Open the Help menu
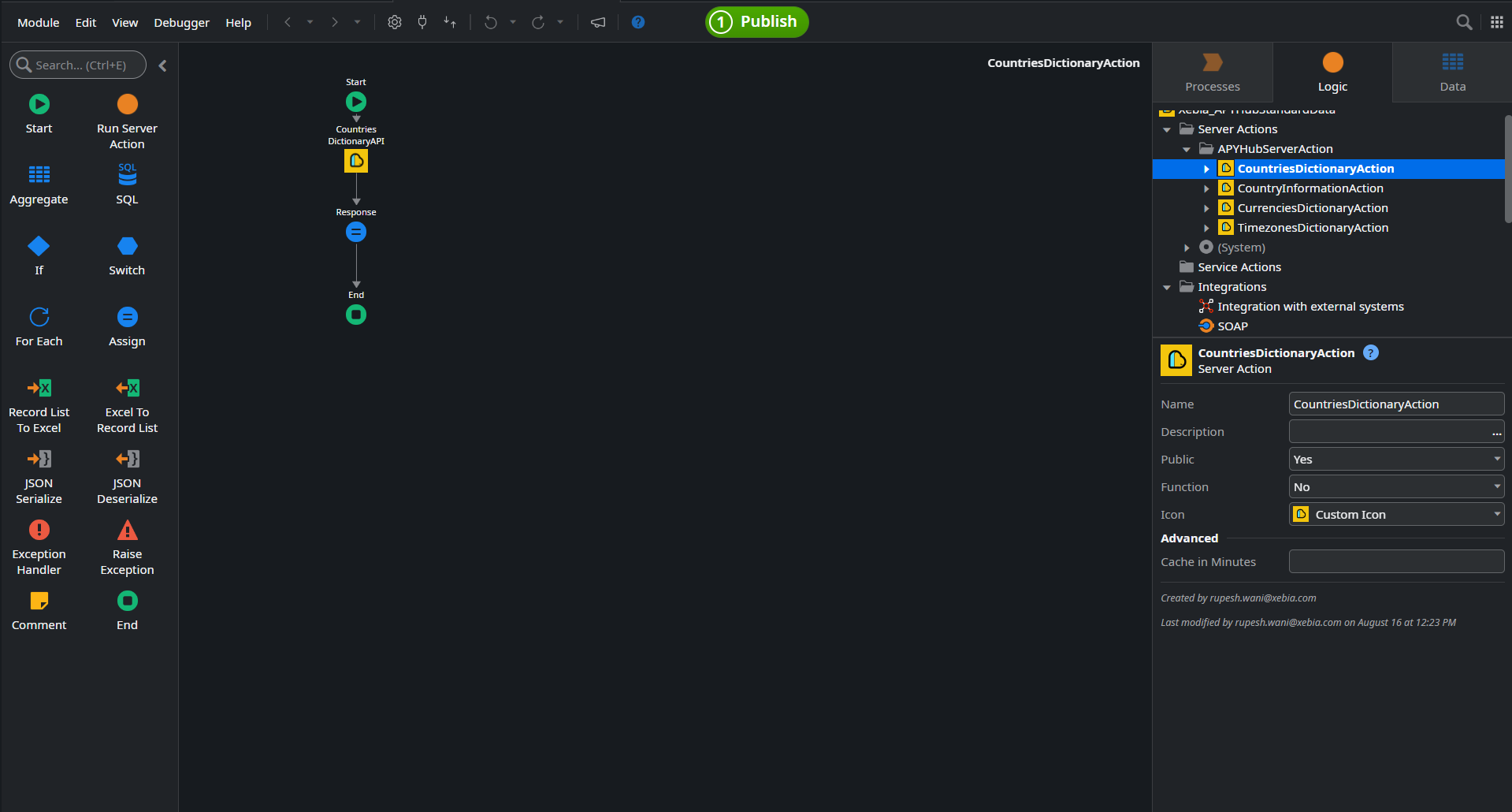This screenshot has width=1512, height=812. click(239, 23)
